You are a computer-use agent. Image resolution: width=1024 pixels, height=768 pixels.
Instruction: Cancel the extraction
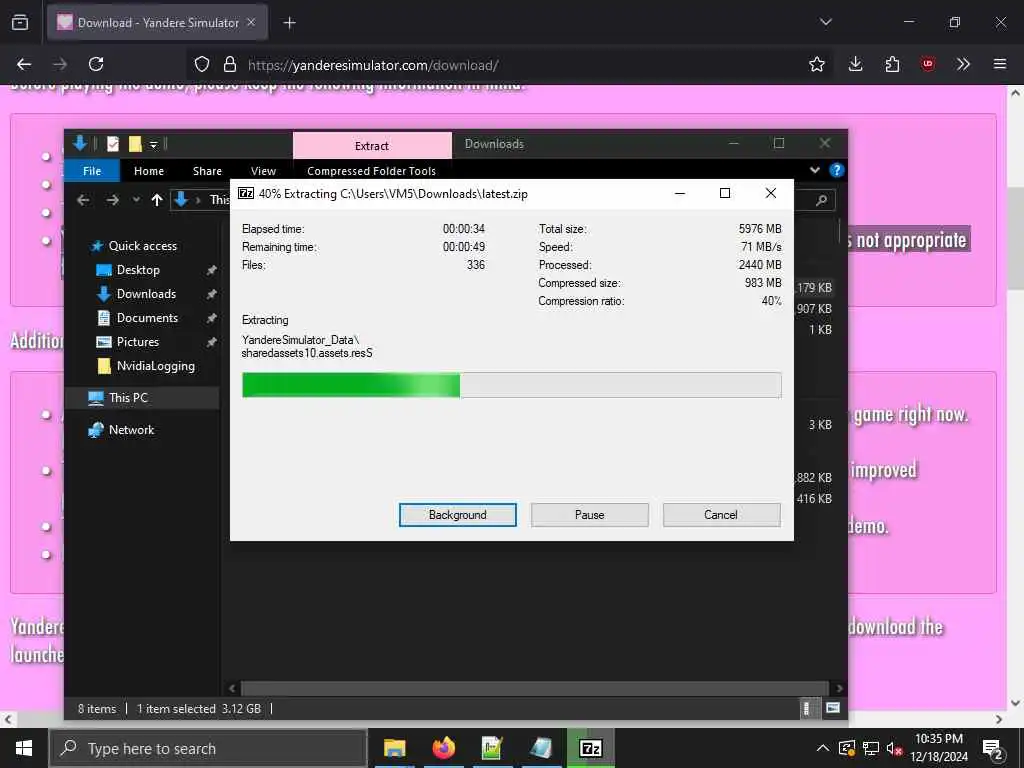point(721,515)
